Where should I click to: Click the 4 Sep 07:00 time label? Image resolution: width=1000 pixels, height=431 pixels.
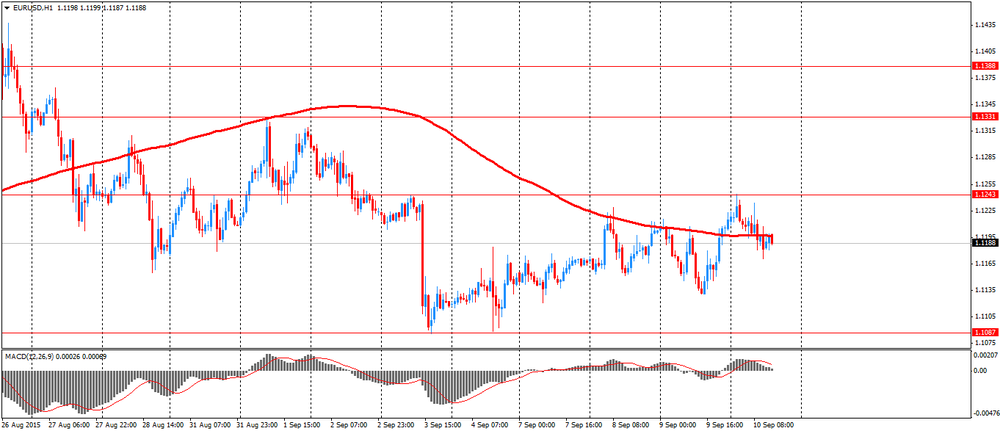tap(490, 424)
